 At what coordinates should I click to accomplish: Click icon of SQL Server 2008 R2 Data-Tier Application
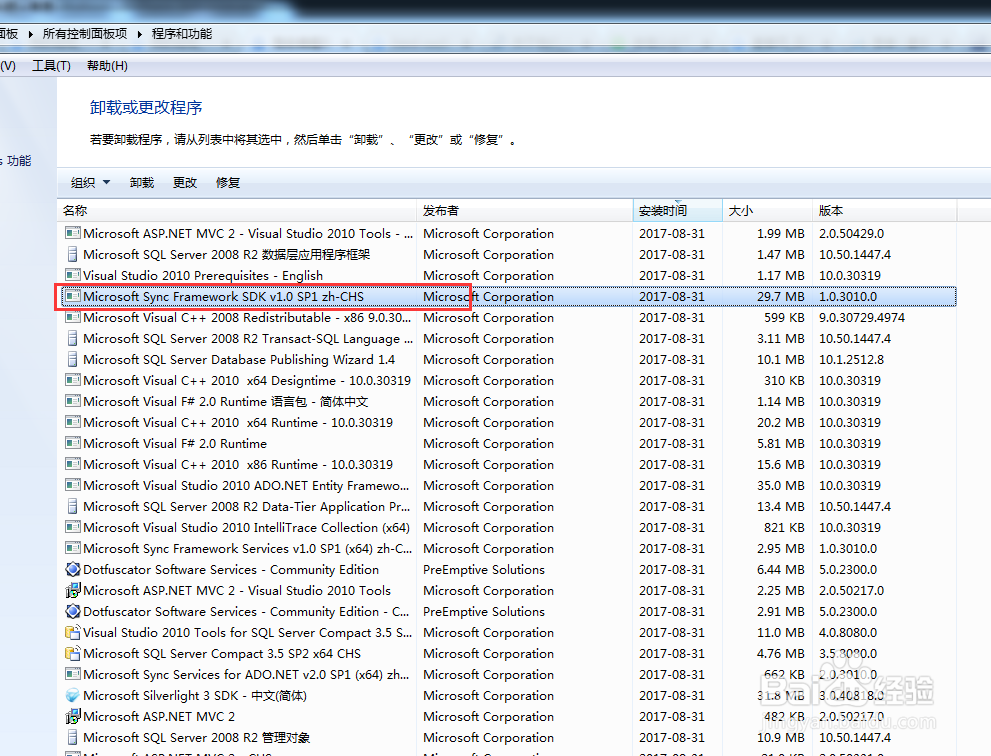point(73,506)
